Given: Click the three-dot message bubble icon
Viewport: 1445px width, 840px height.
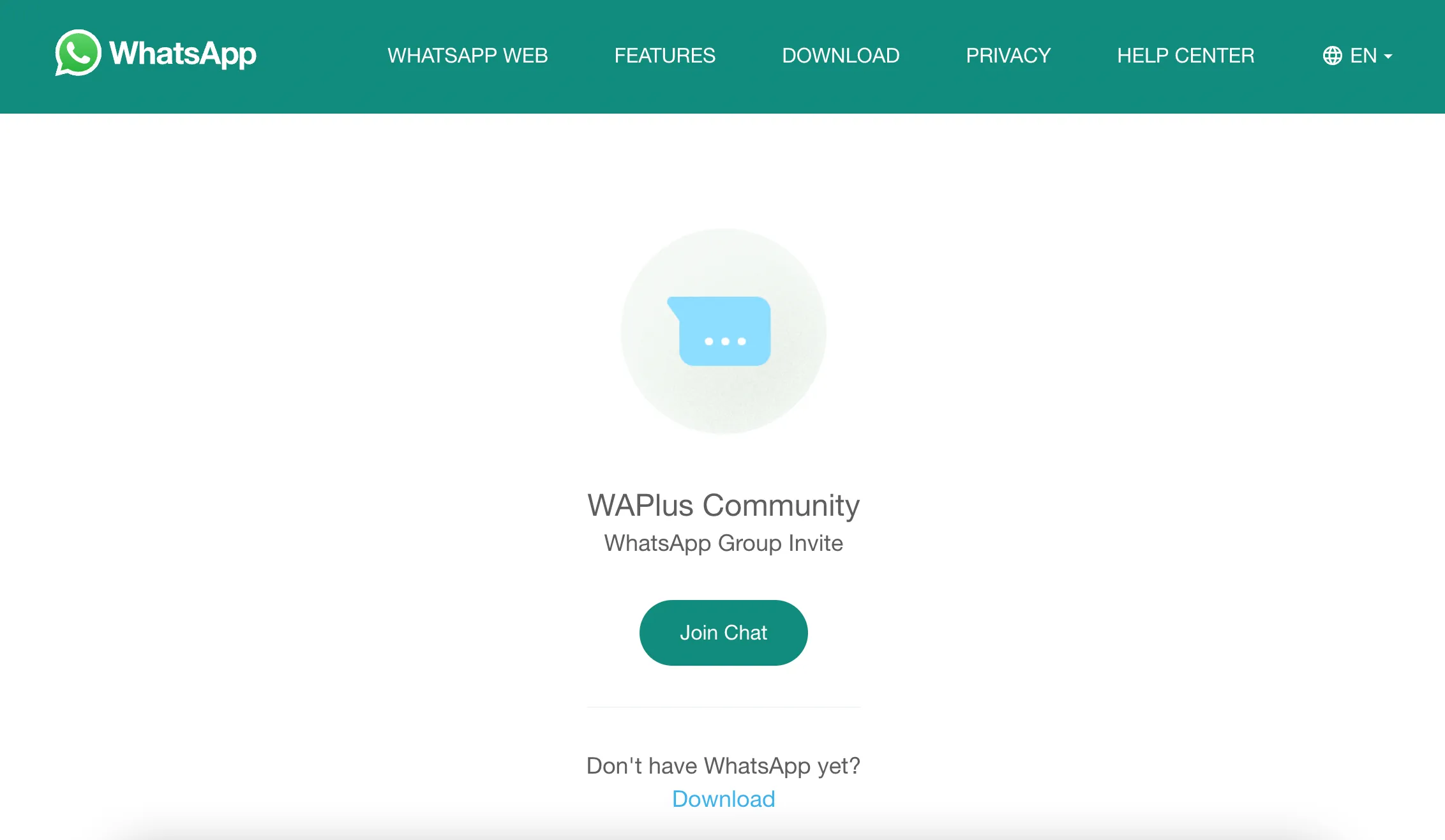Looking at the screenshot, I should tap(722, 331).
